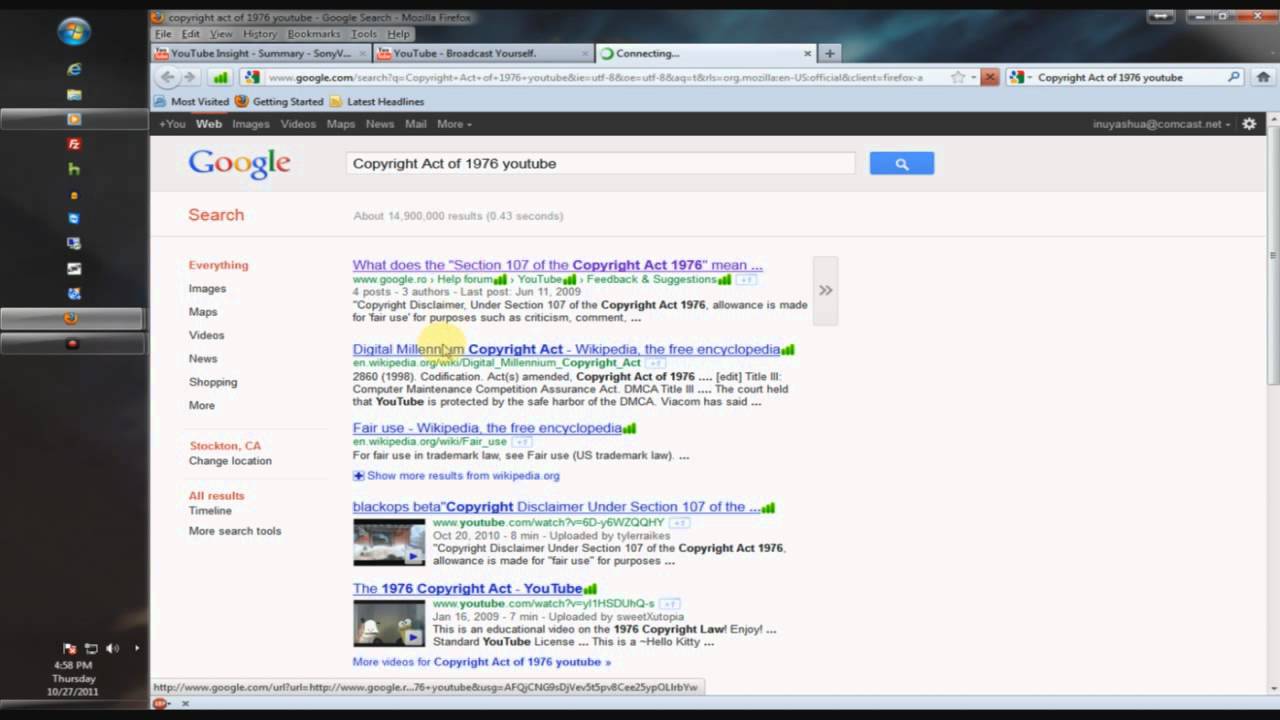Expand More in left search categories
1280x720 pixels.
(202, 405)
